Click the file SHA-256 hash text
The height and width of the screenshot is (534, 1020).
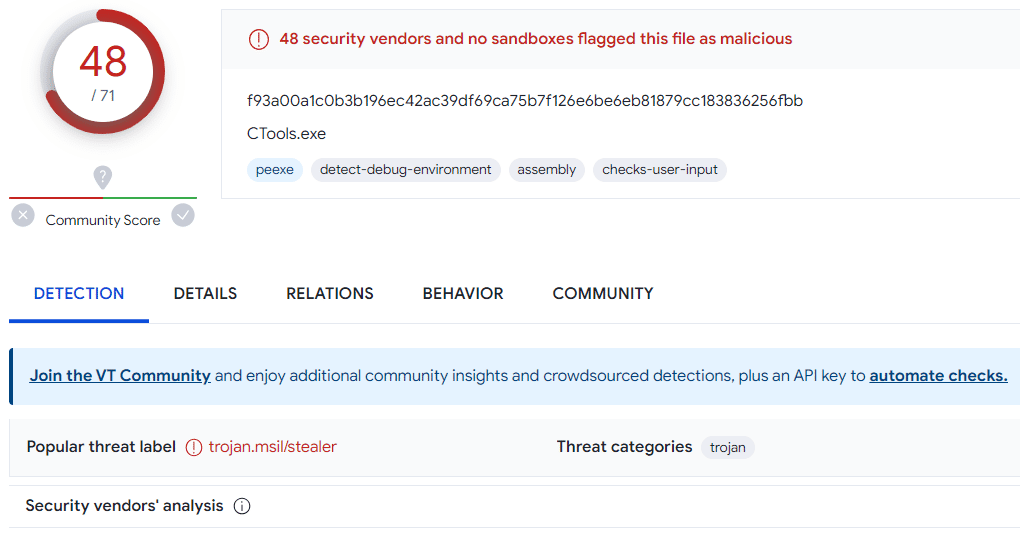tap(525, 101)
